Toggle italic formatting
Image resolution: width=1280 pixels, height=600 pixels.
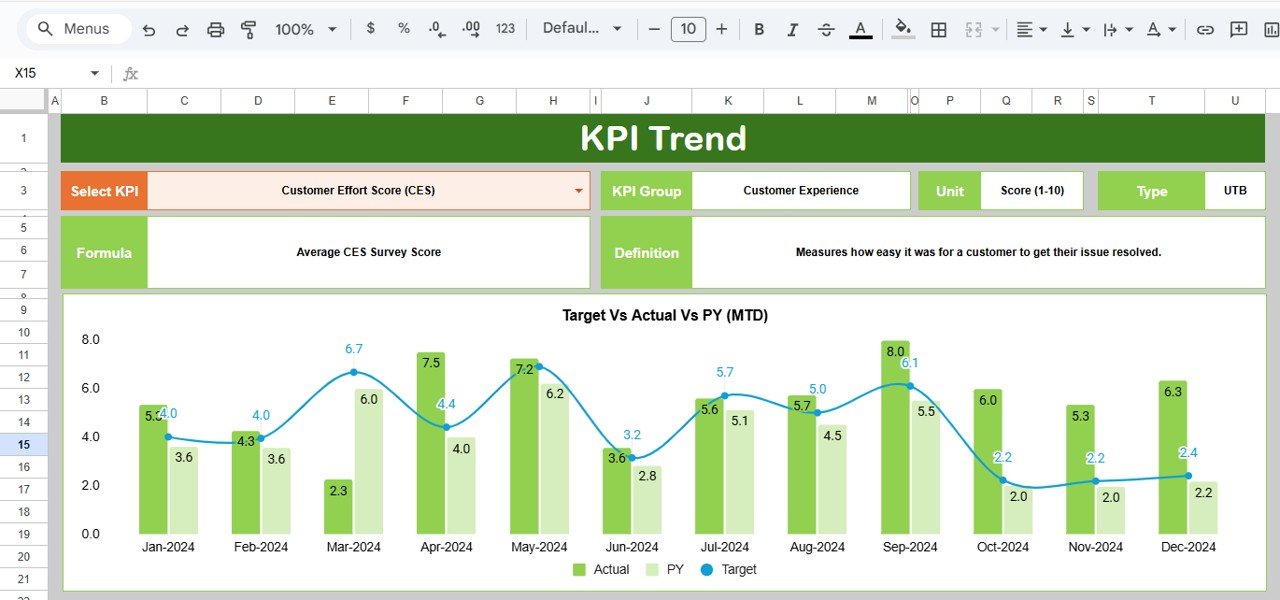tap(792, 29)
